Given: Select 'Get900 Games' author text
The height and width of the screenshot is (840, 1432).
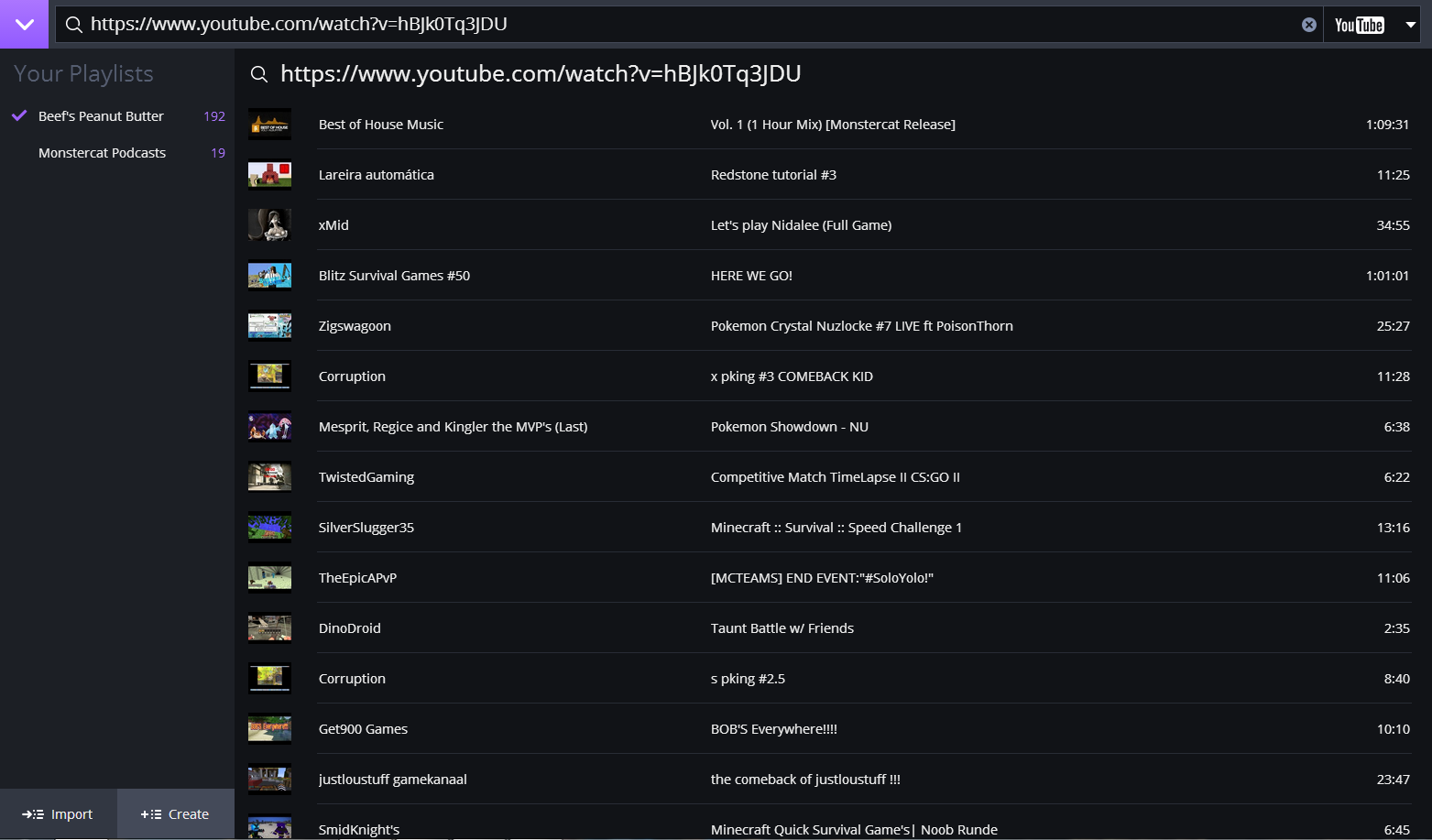Looking at the screenshot, I should (x=363, y=729).
